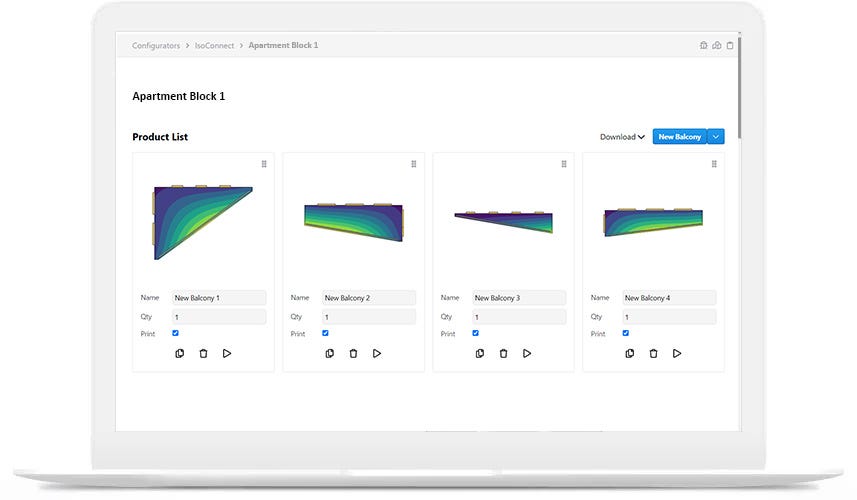Edit name field containing New Balcony 3
The image size is (857, 500).
click(519, 298)
